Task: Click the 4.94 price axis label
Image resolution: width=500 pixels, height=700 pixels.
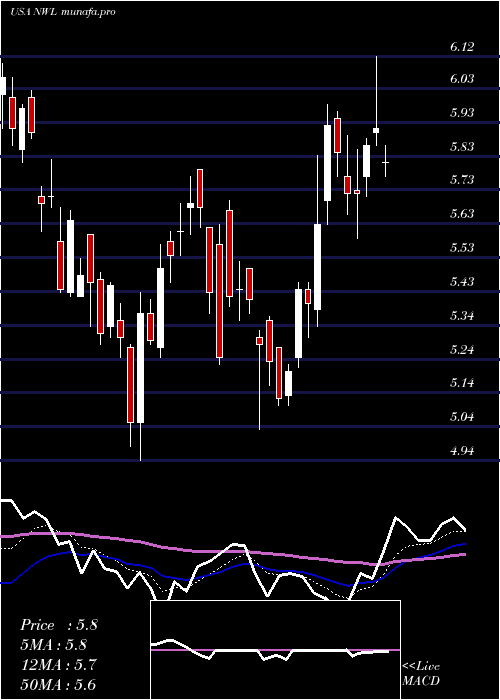Action: [462, 451]
